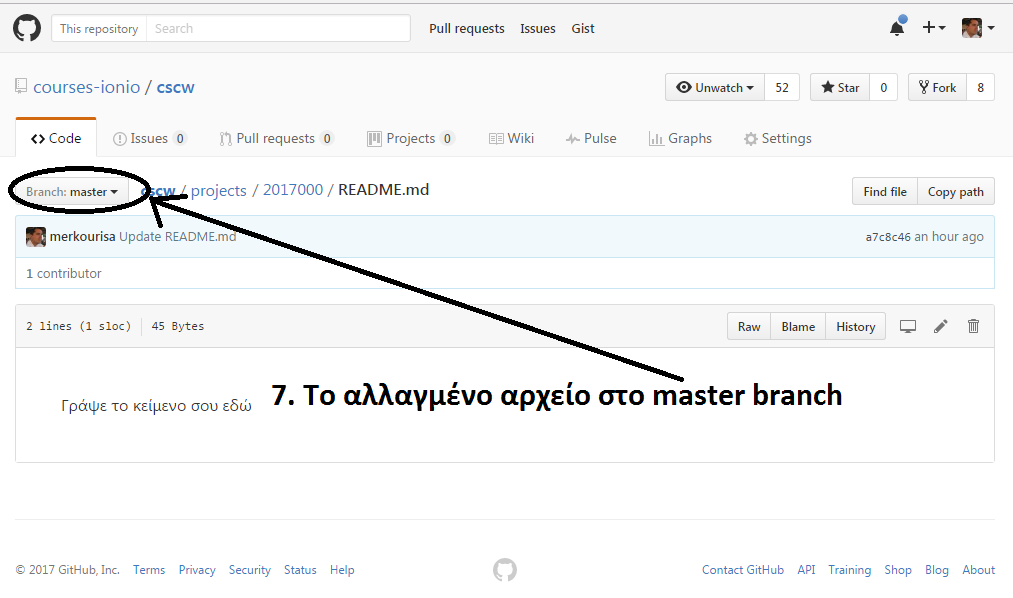
Task: Open the plus create-new menu
Action: tap(934, 28)
